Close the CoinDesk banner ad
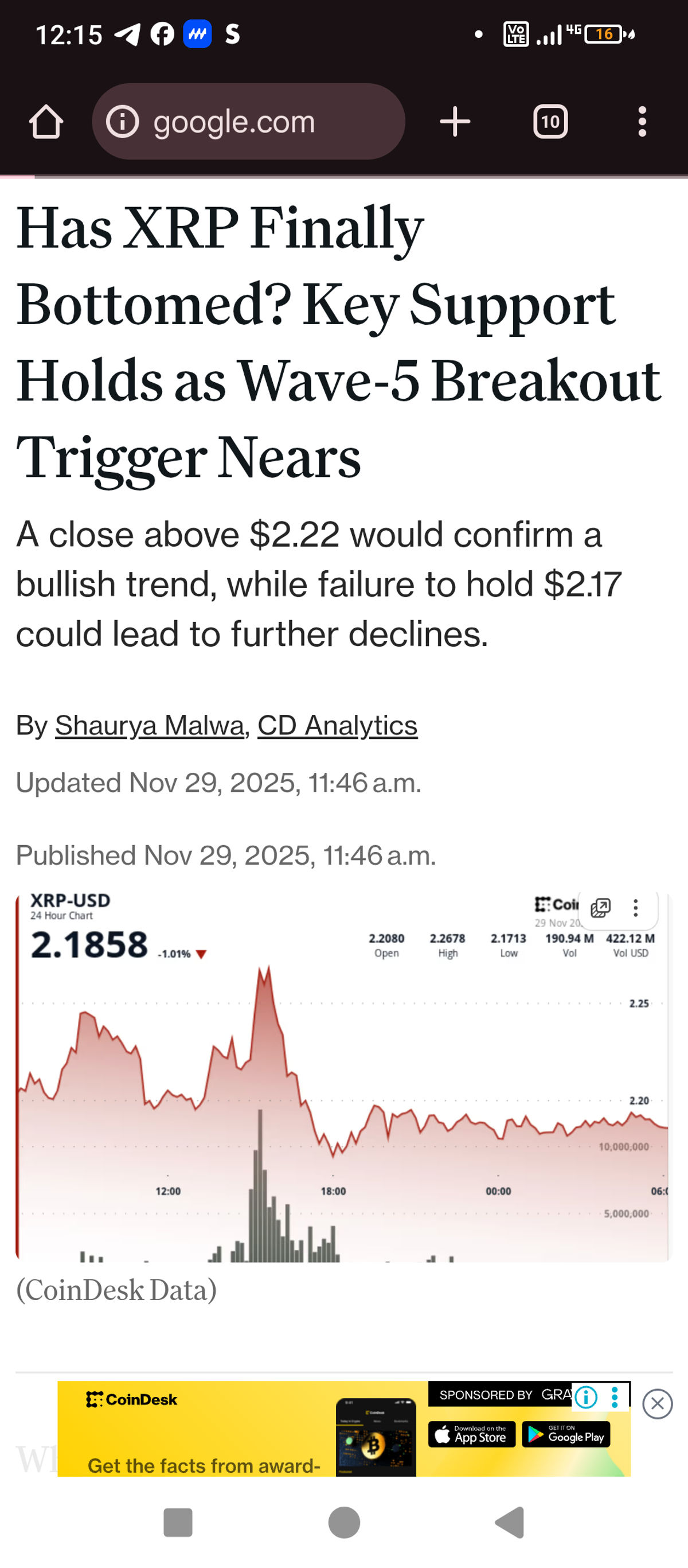The image size is (688, 1568). click(x=658, y=1404)
